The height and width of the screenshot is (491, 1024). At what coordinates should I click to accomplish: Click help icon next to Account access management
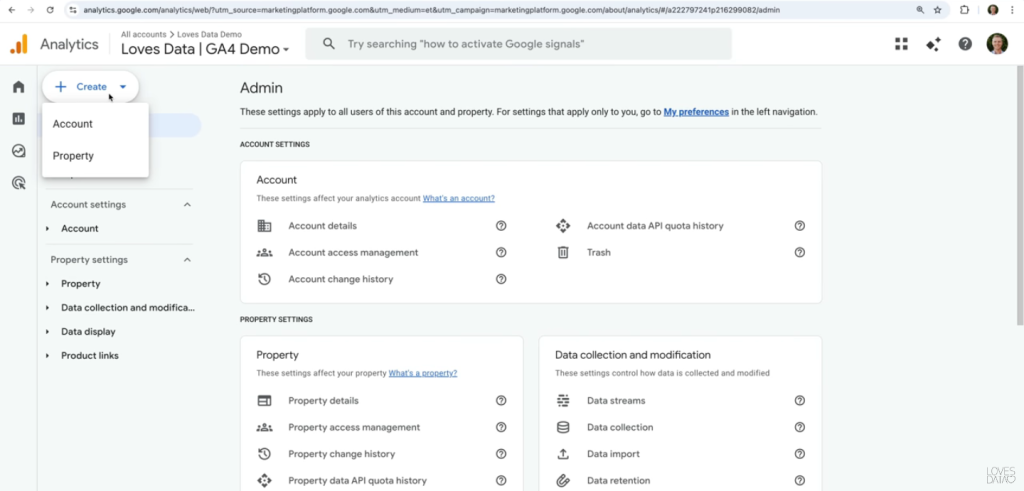click(x=501, y=253)
